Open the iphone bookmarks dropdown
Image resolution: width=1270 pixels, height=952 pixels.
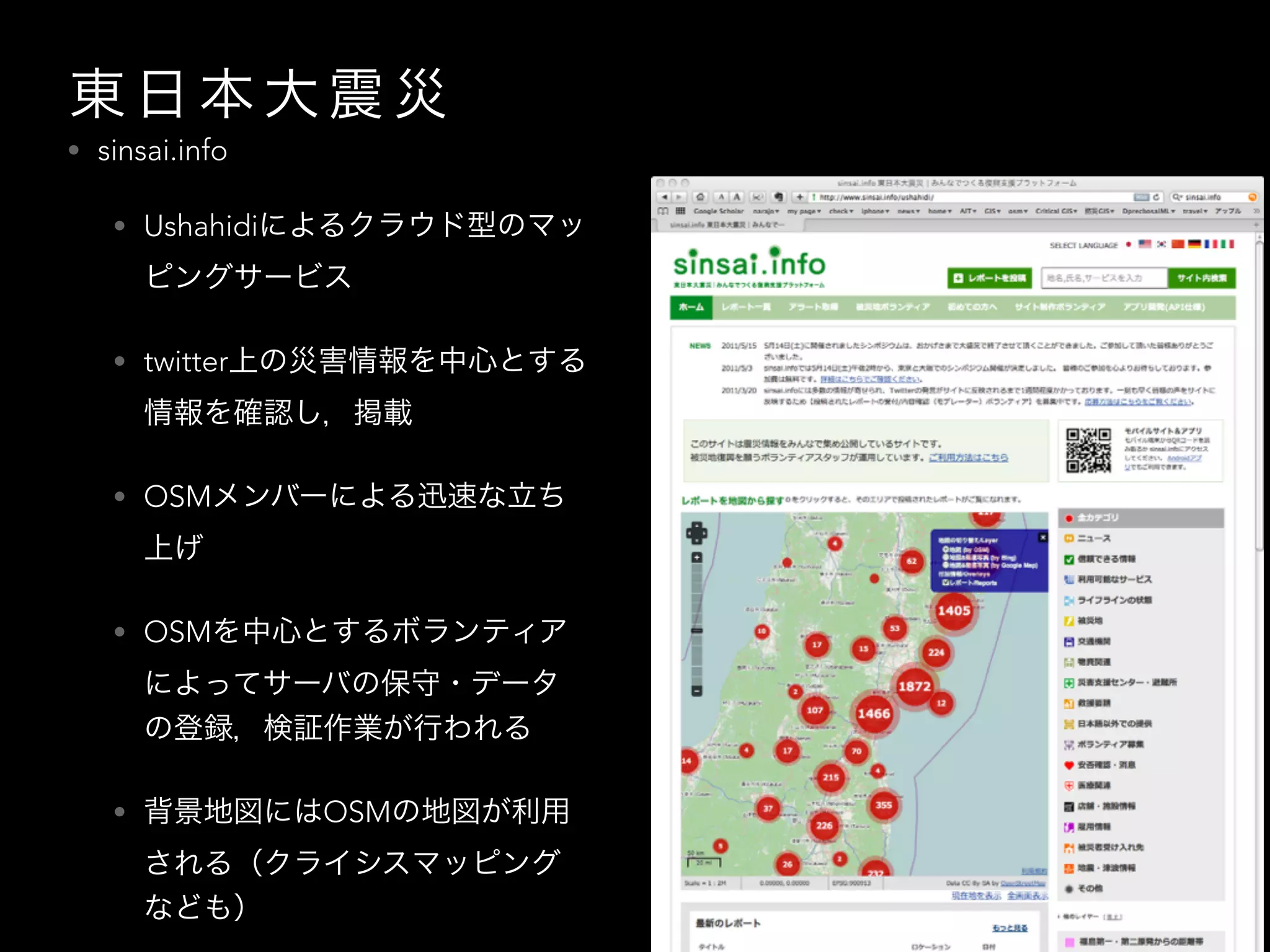[x=875, y=211]
